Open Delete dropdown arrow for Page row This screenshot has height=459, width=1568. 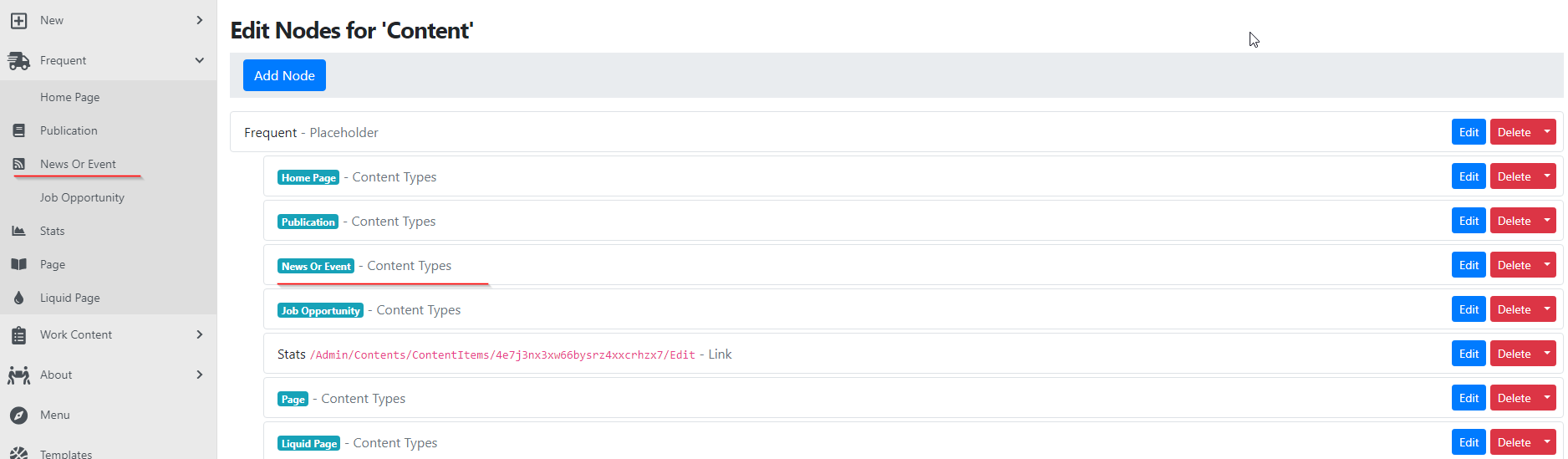(1547, 398)
